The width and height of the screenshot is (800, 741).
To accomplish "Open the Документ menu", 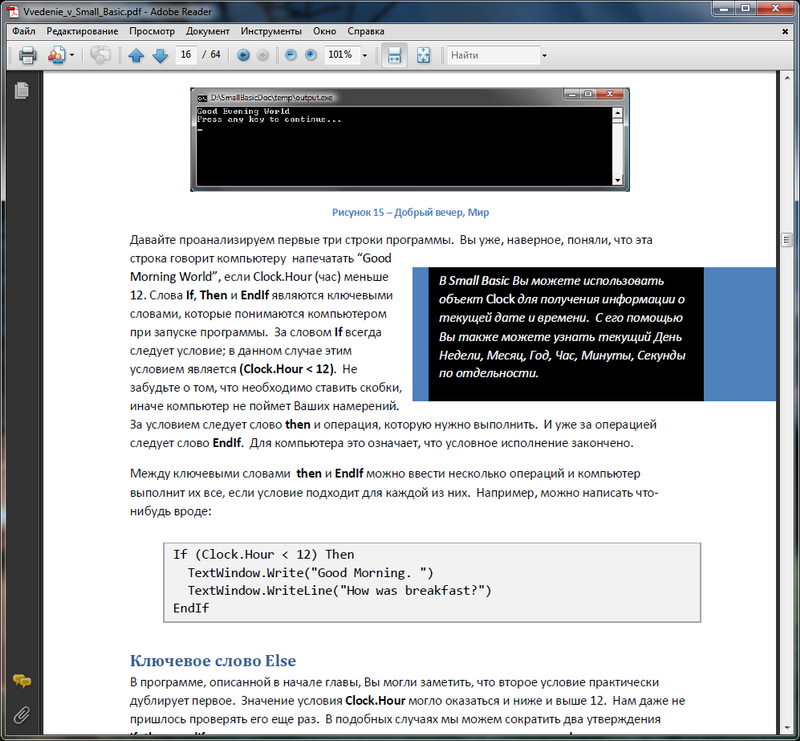I will click(x=208, y=31).
